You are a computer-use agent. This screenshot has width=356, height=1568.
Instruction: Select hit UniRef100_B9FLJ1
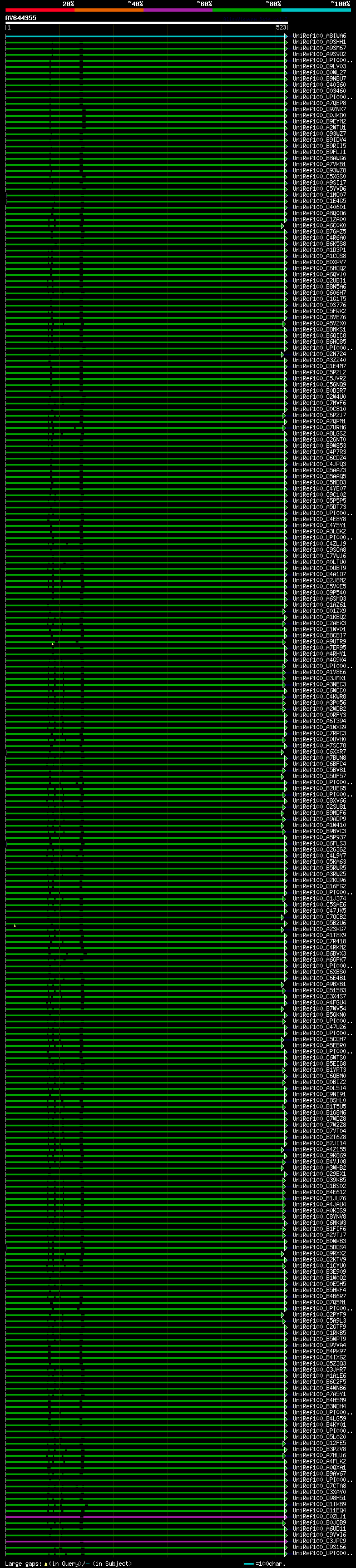pyautogui.click(x=319, y=152)
